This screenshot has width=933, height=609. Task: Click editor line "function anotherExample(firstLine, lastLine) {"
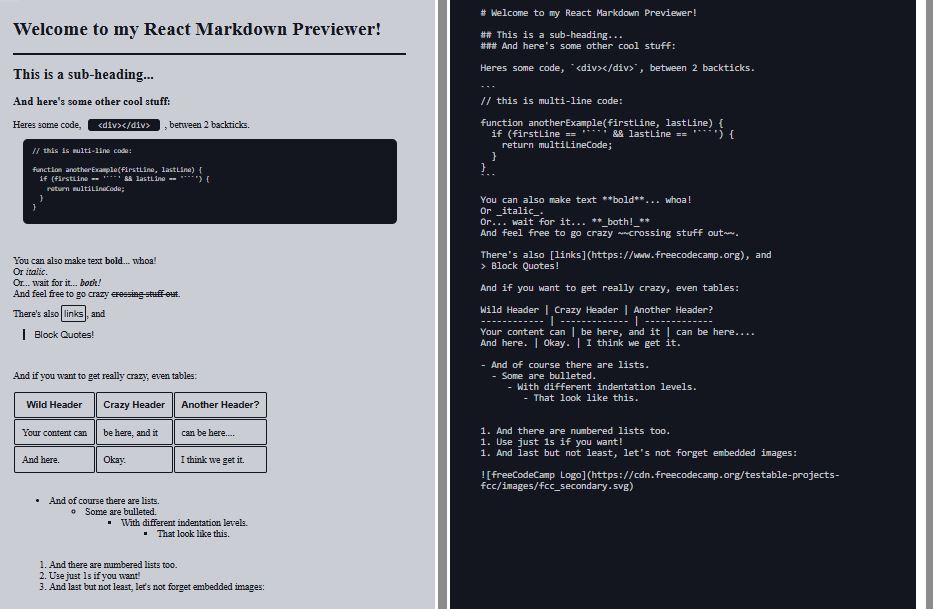(x=602, y=123)
